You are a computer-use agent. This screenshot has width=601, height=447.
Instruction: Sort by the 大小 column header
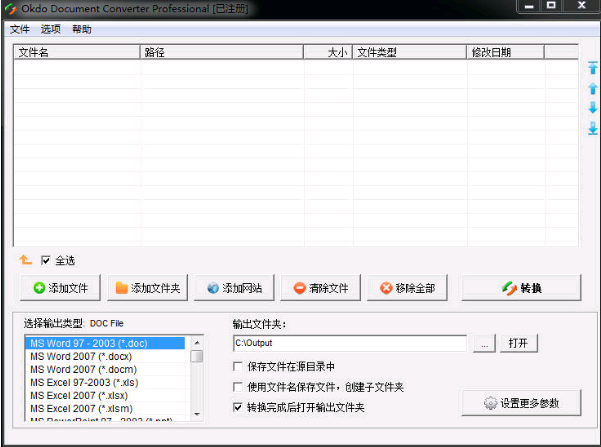[328, 52]
